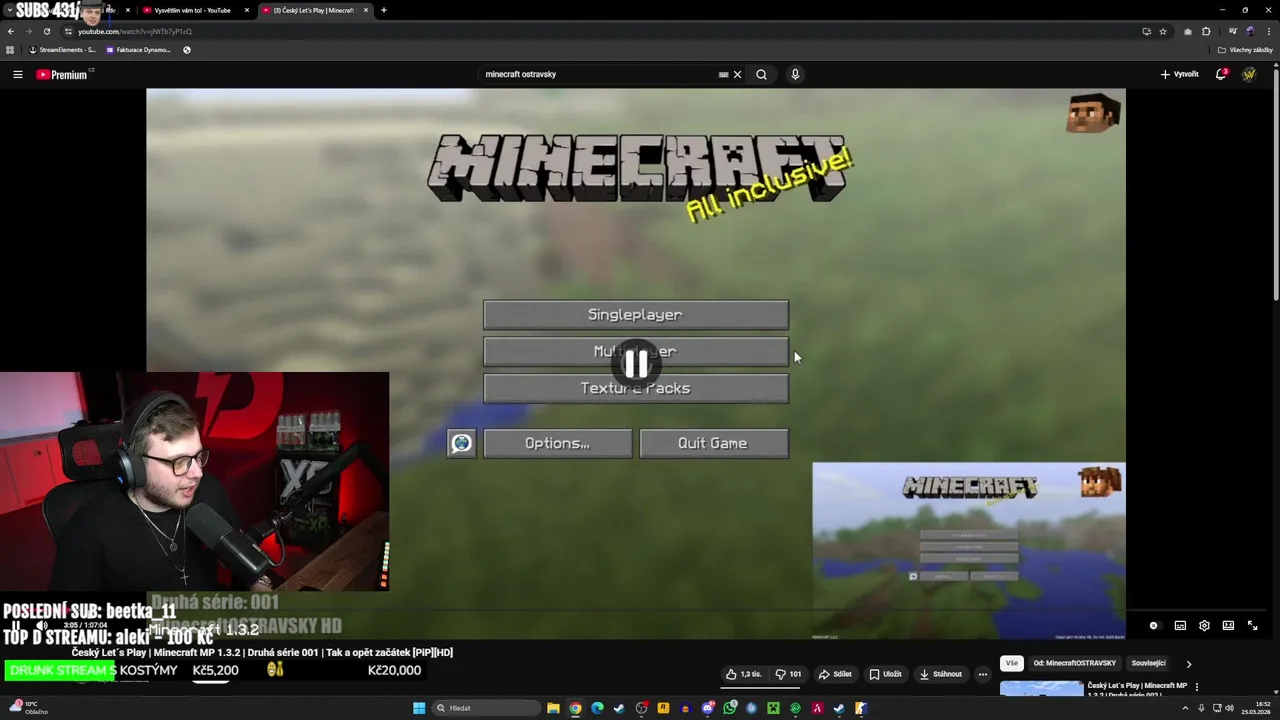Image resolution: width=1280 pixels, height=720 pixels.
Task: Bookmark this page with the star
Action: [1162, 31]
